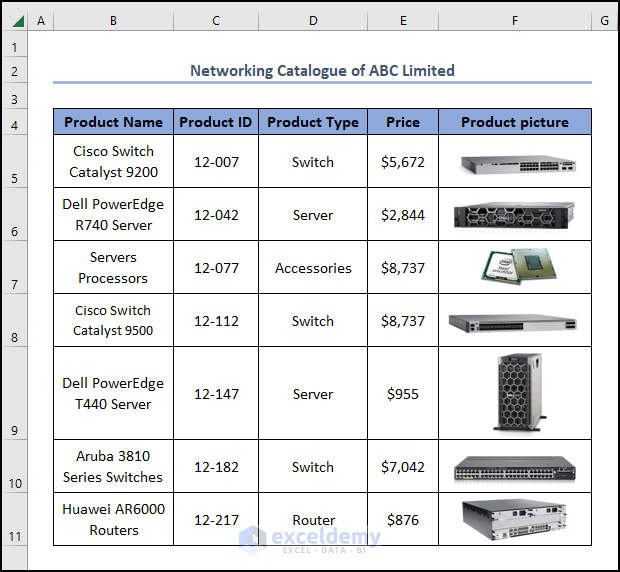Click product ID 12-007

(216, 161)
